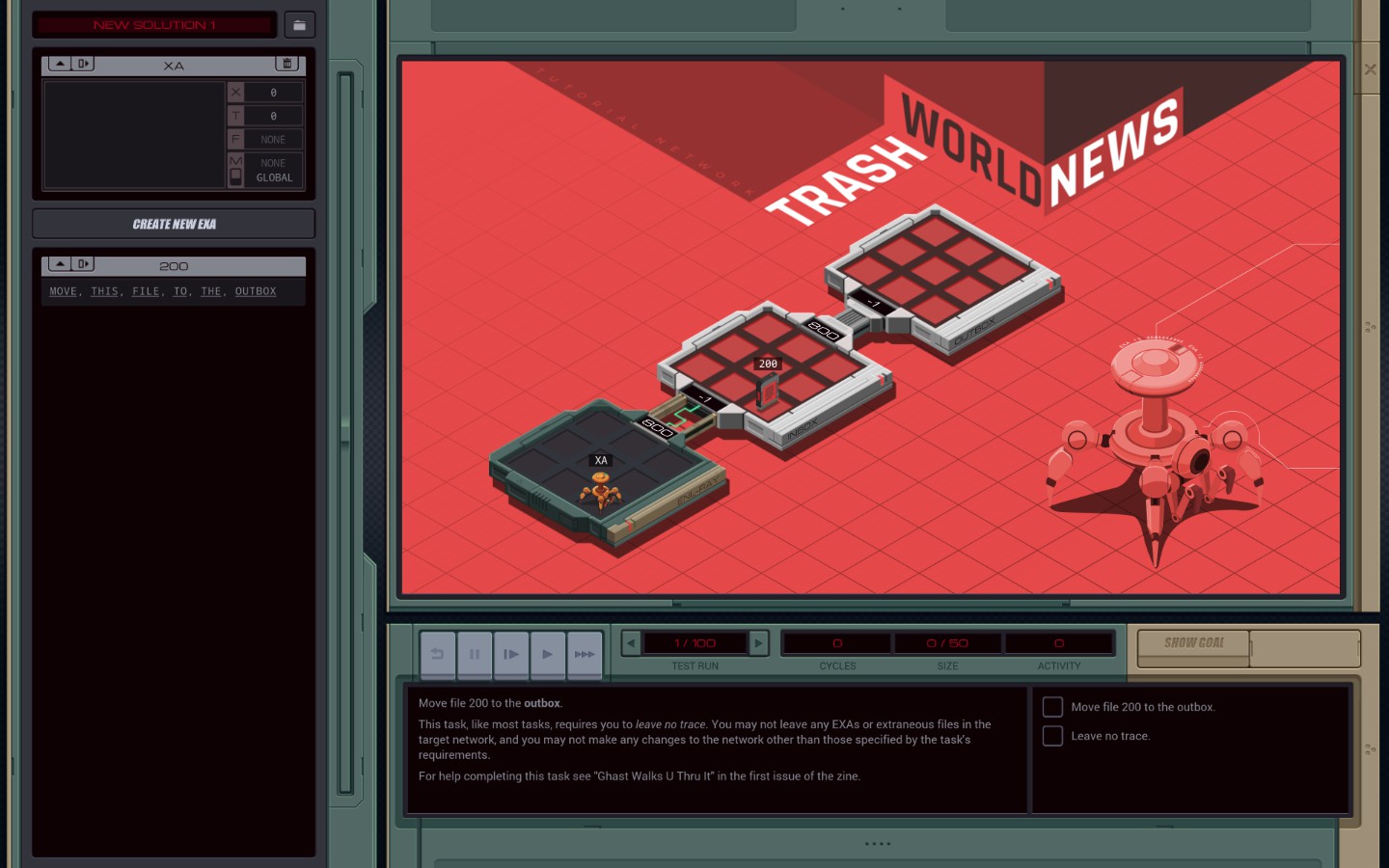Viewport: 1389px width, 868px height.
Task: Go to previous test run
Action: (631, 643)
